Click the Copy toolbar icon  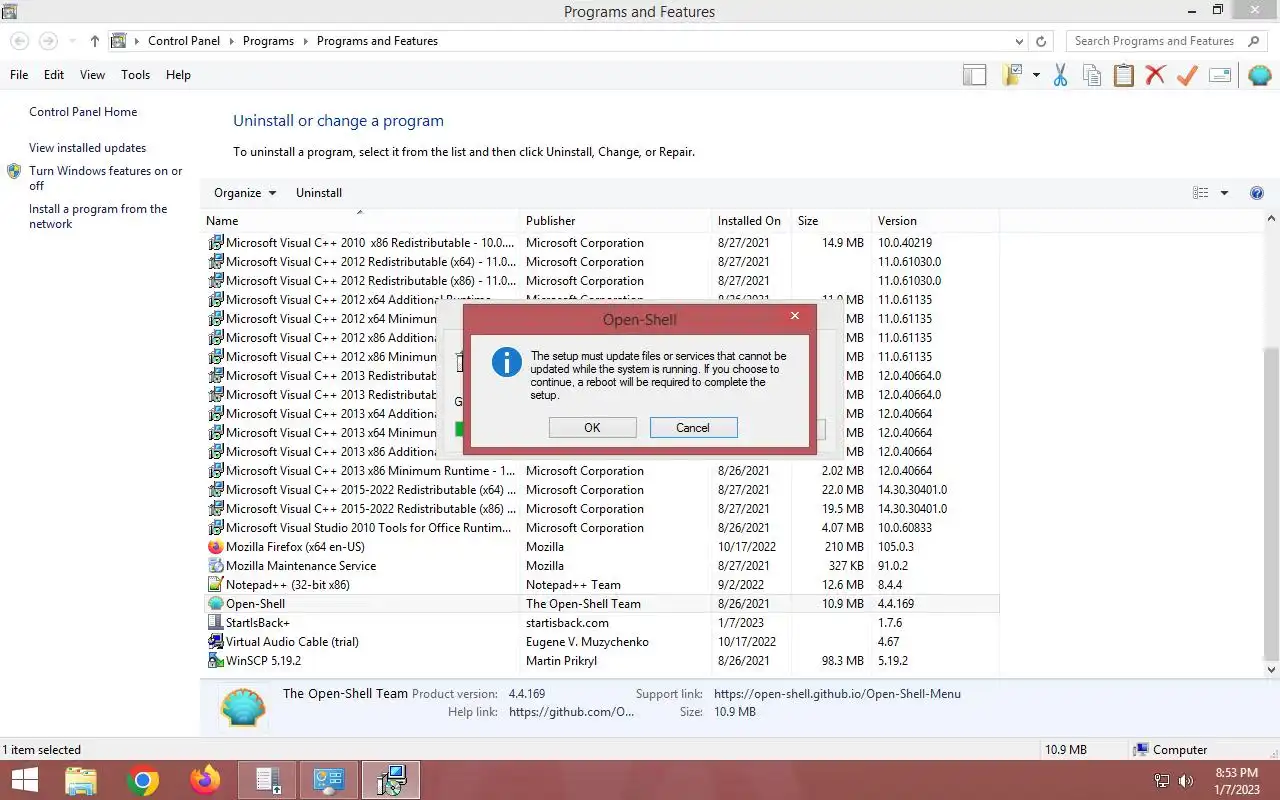click(x=1092, y=75)
